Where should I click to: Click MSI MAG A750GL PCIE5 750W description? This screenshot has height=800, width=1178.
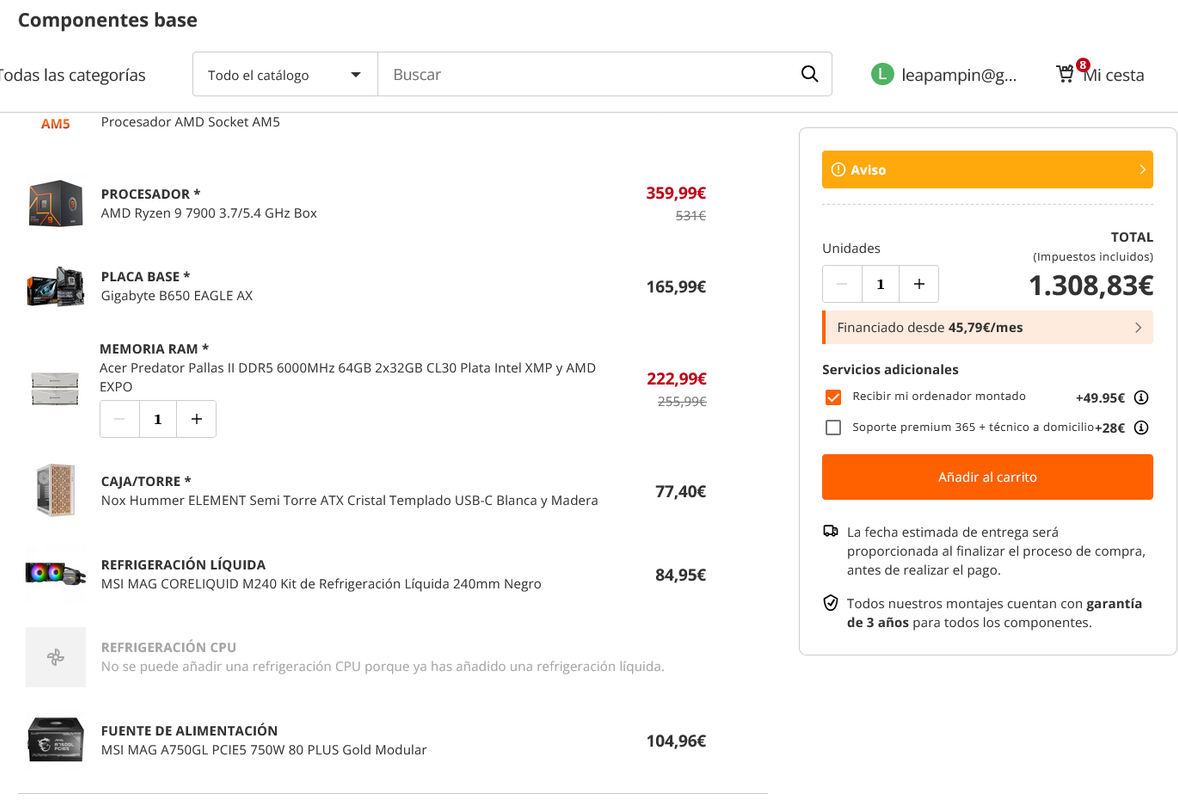tap(264, 750)
